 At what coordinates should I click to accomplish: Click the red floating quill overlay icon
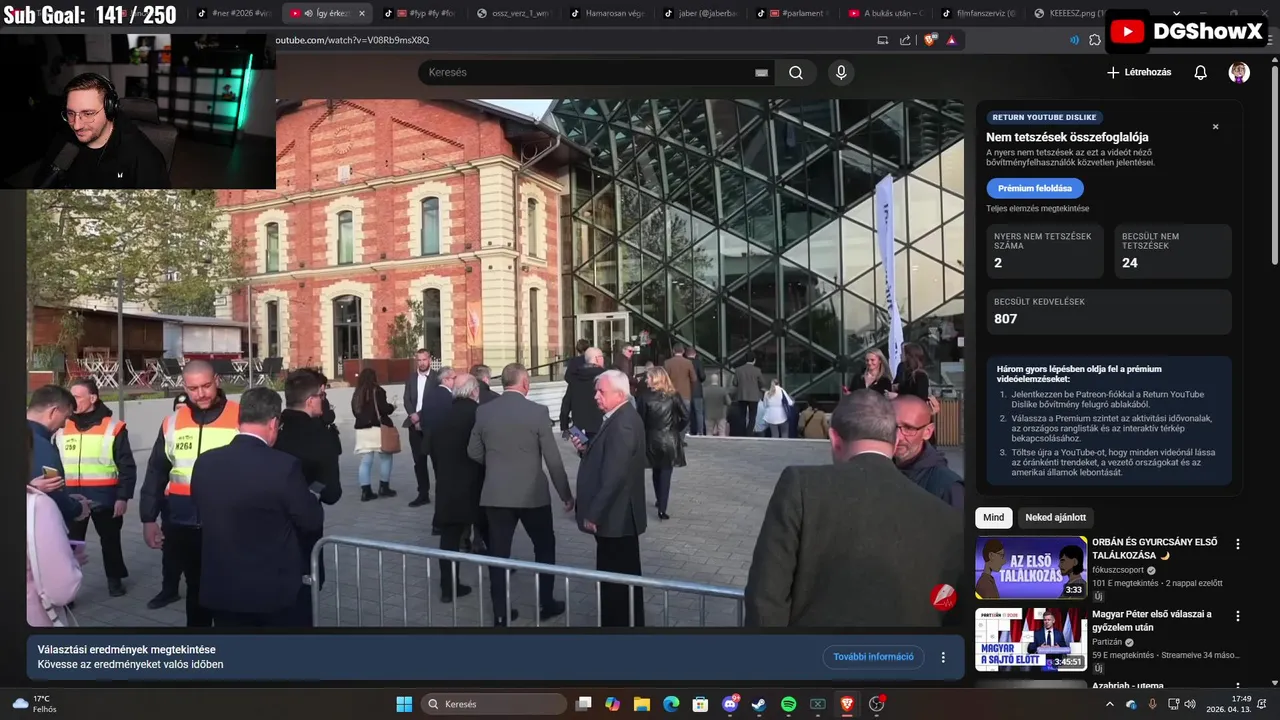(943, 597)
